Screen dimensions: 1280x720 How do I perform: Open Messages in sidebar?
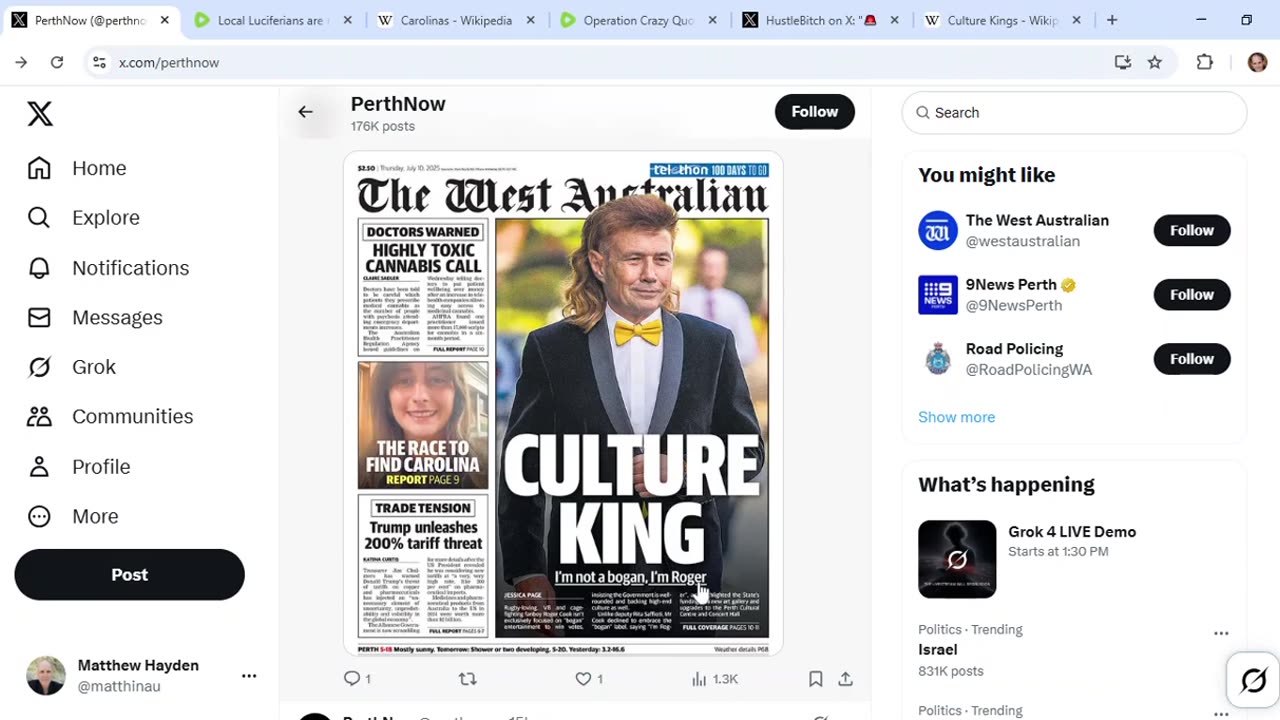95,317
